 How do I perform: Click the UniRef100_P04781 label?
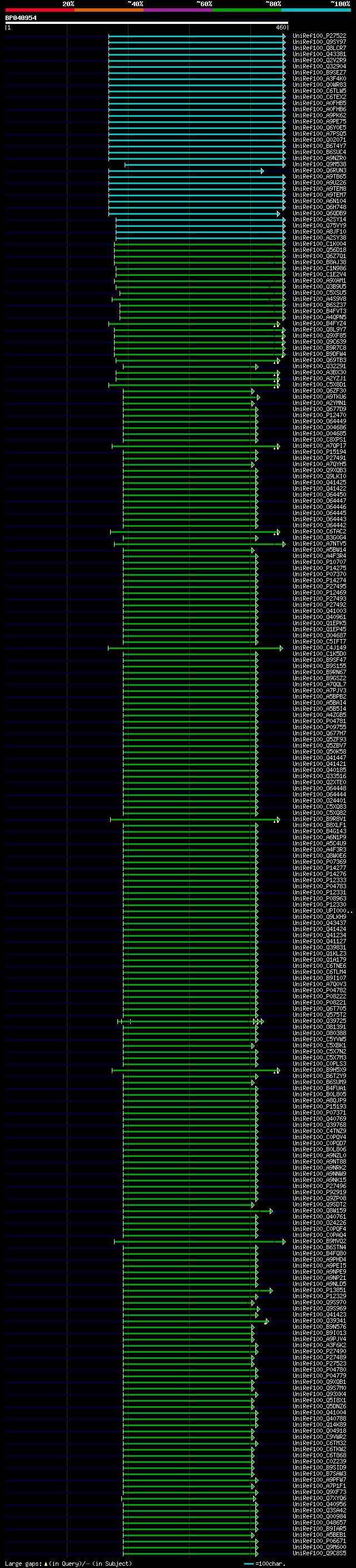point(319,721)
